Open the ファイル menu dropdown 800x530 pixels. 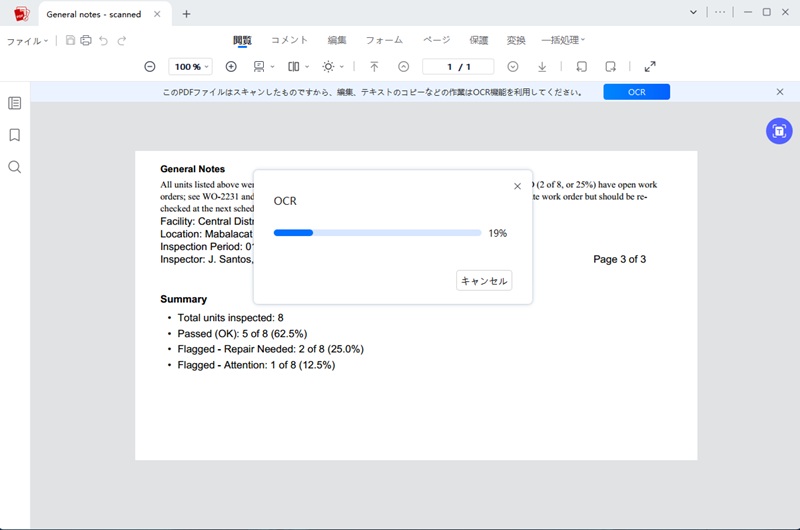(x=27, y=41)
